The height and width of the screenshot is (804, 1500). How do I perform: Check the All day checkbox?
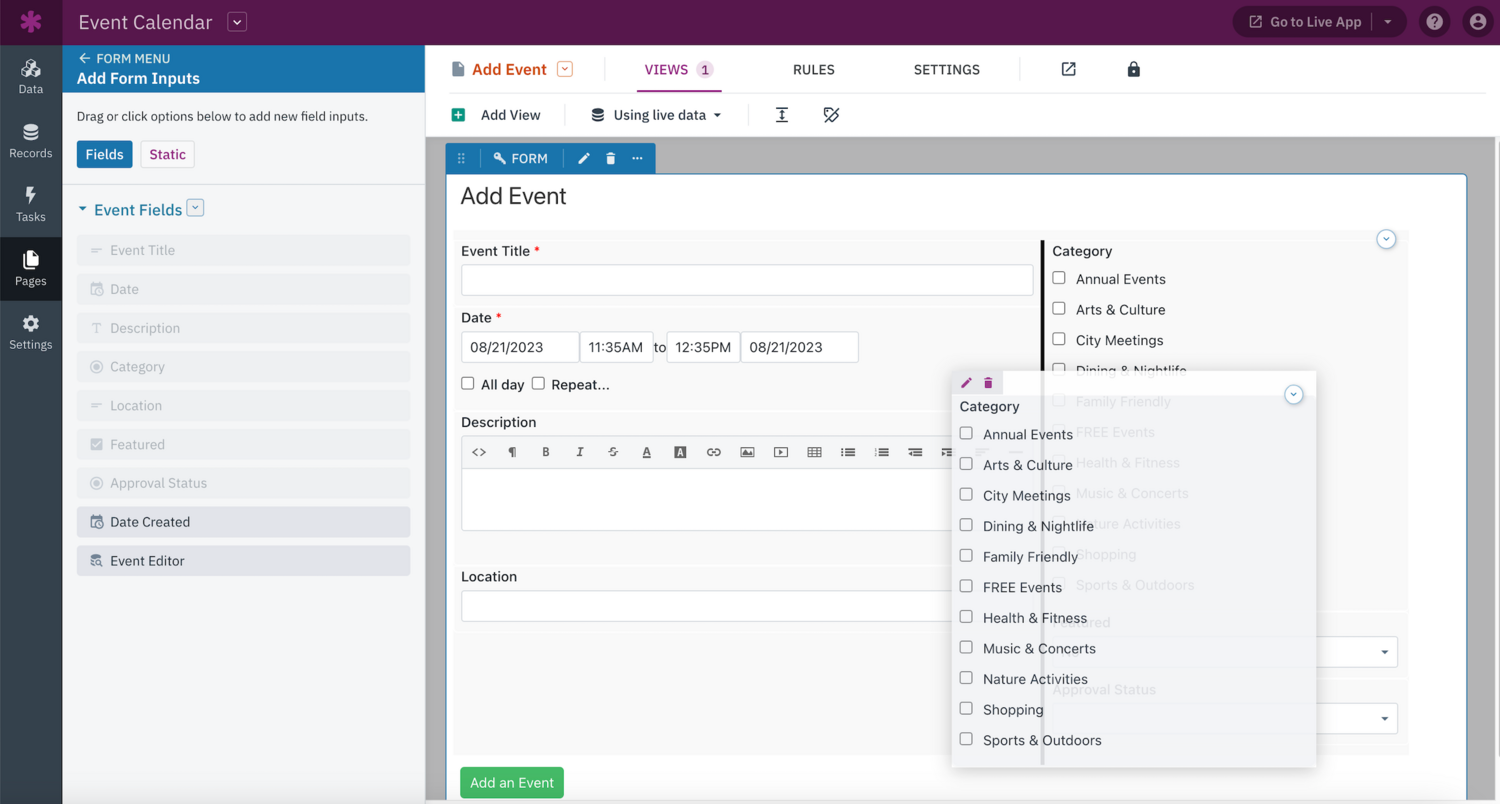pos(467,383)
